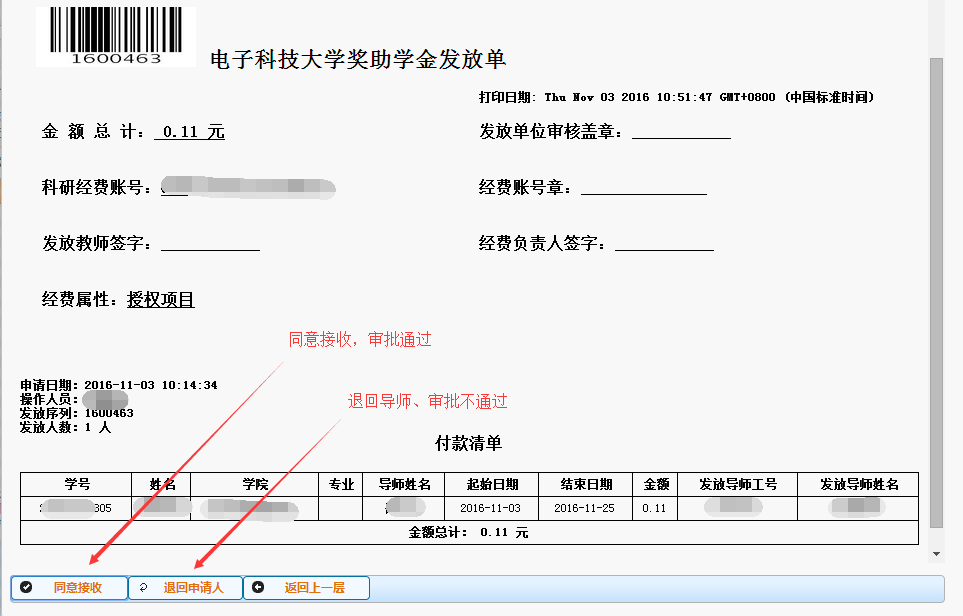Click the 发放序列 1600463 line
Screen dimensions: 963x616
pyautogui.click(x=77, y=413)
